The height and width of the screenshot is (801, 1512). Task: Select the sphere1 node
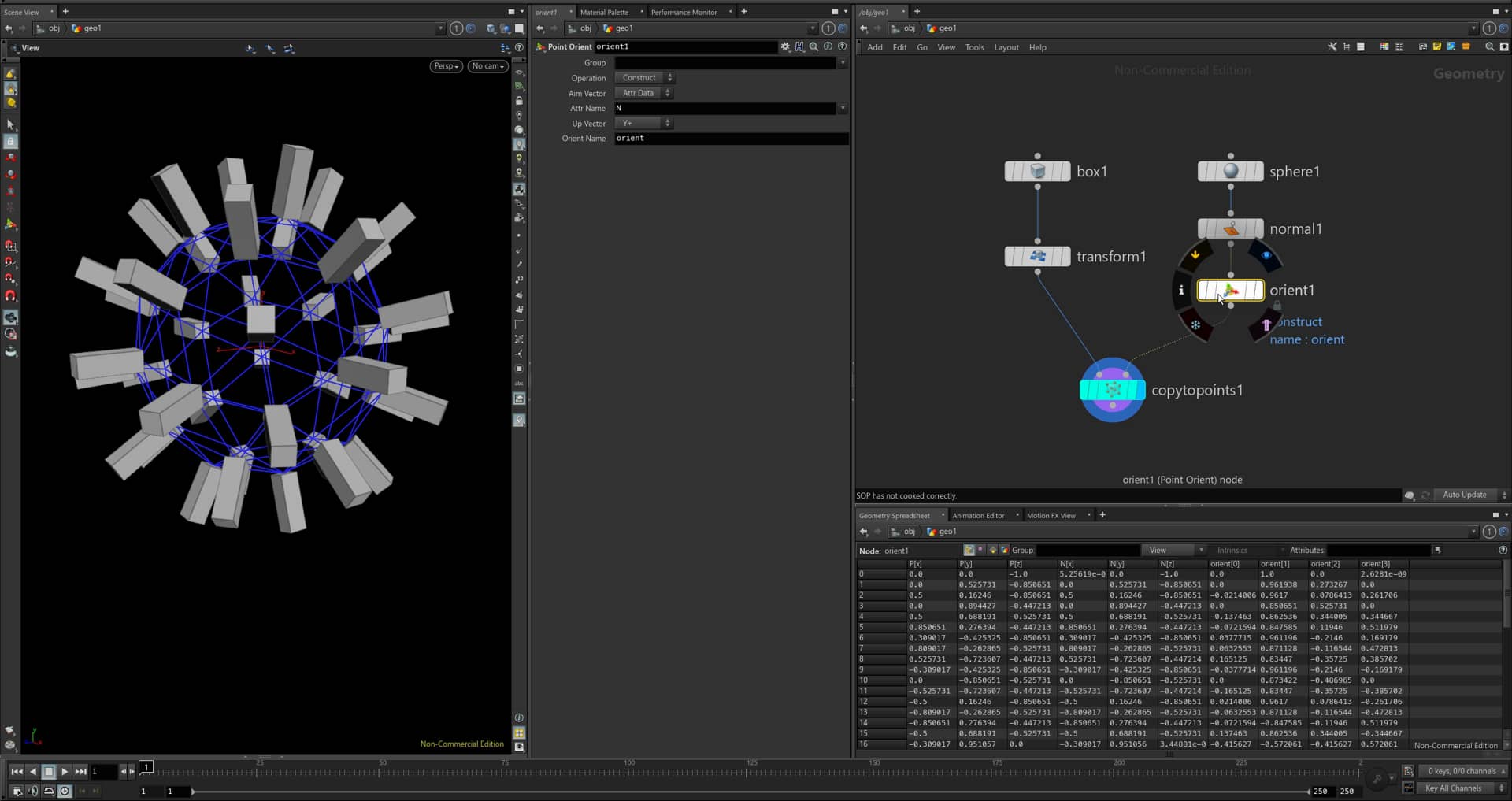point(1230,171)
